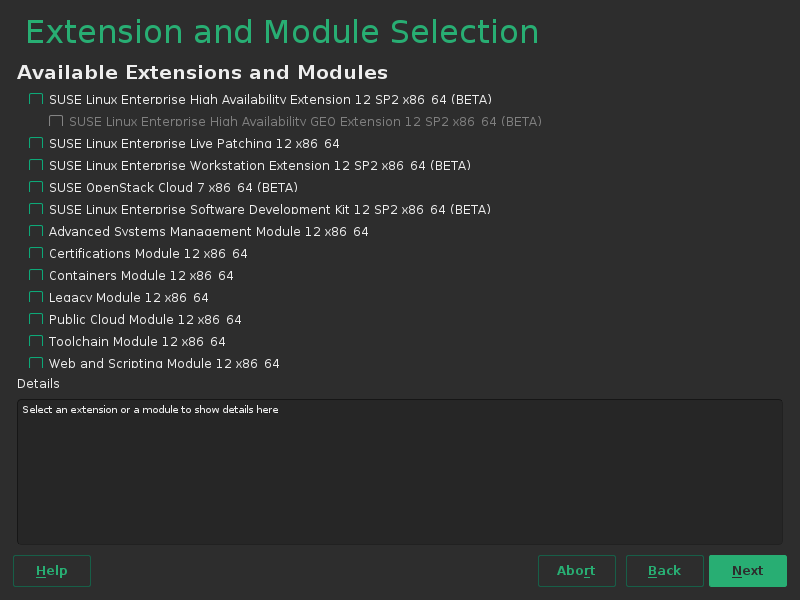Viewport: 800px width, 600px height.
Task: Select the Workstation Extension 12 SP2 checkbox
Action: pos(36,166)
